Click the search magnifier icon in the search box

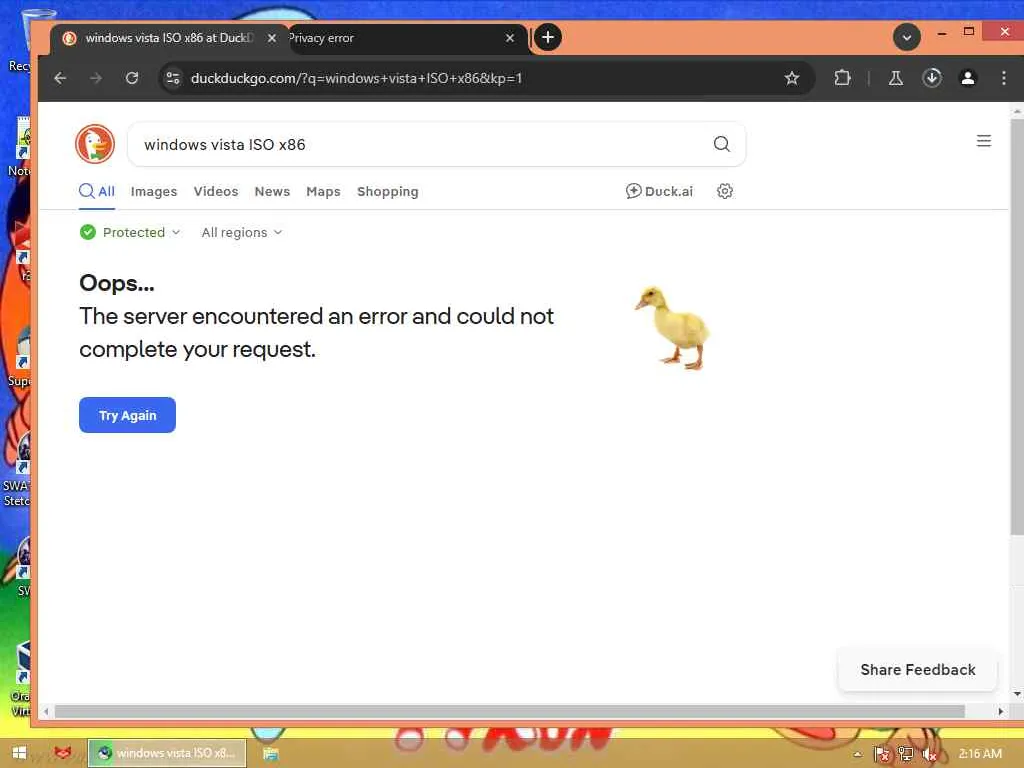pyautogui.click(x=721, y=144)
